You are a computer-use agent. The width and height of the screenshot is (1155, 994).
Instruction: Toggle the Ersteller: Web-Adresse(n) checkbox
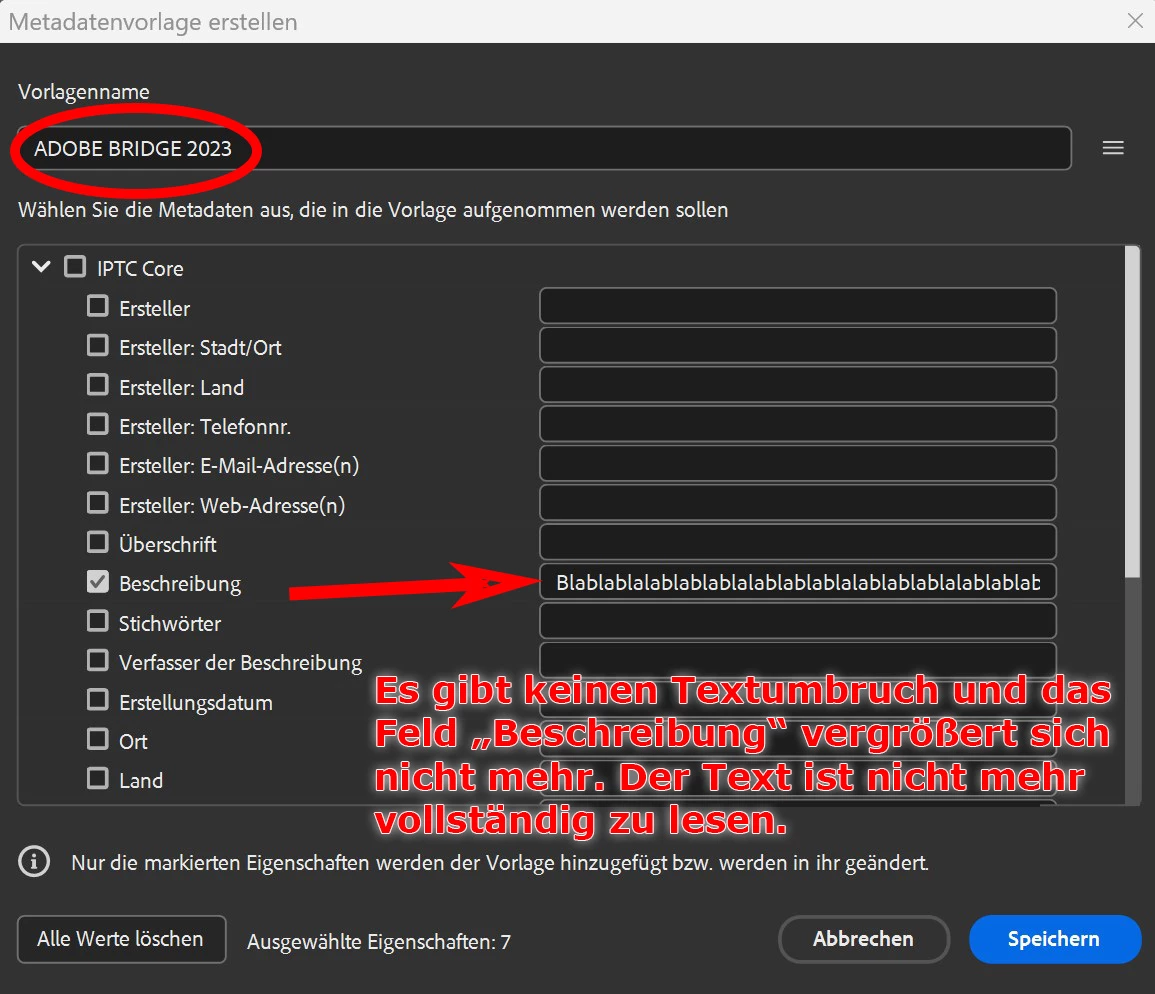point(97,503)
